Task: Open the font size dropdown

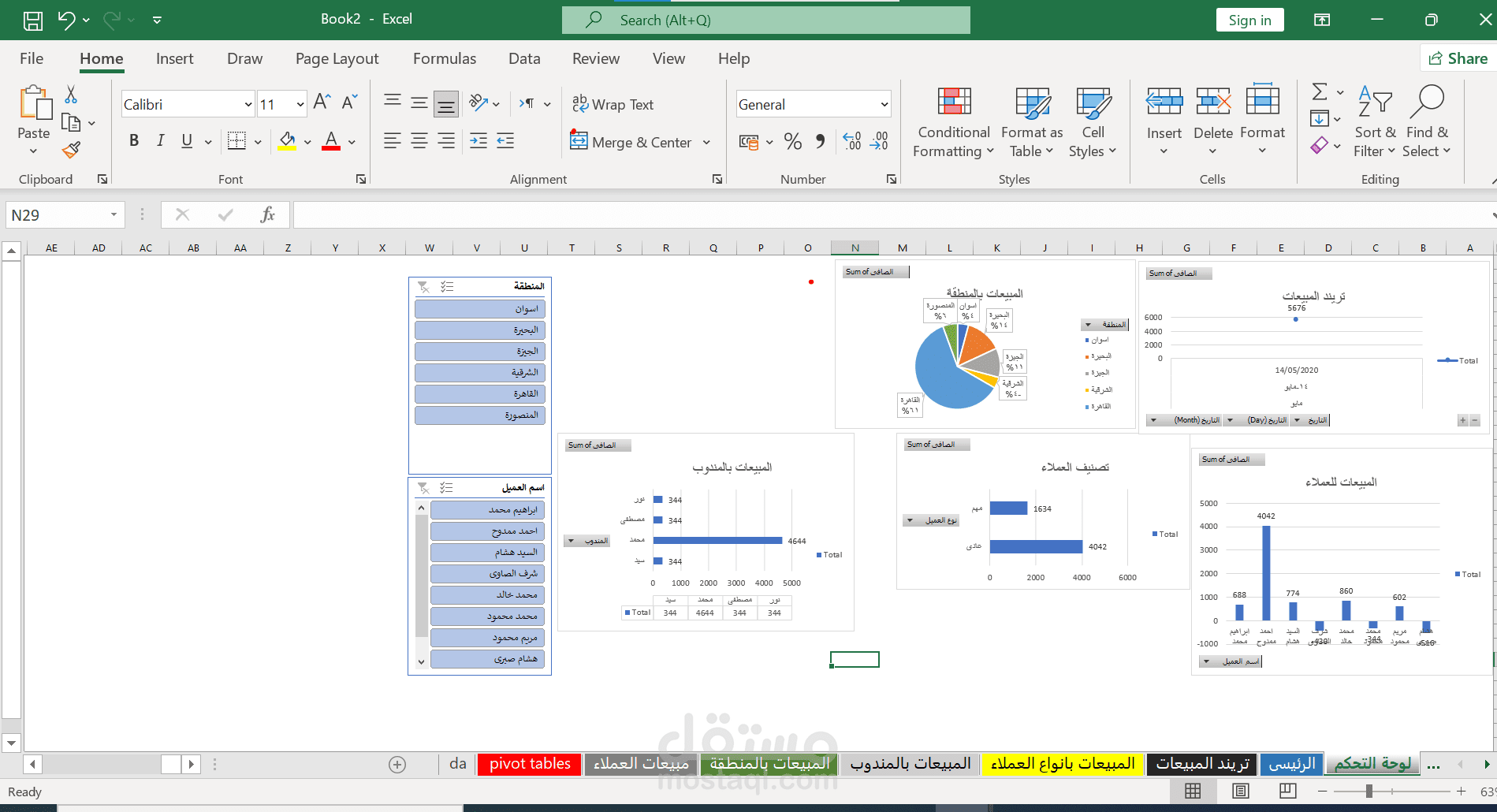Action: click(x=300, y=104)
